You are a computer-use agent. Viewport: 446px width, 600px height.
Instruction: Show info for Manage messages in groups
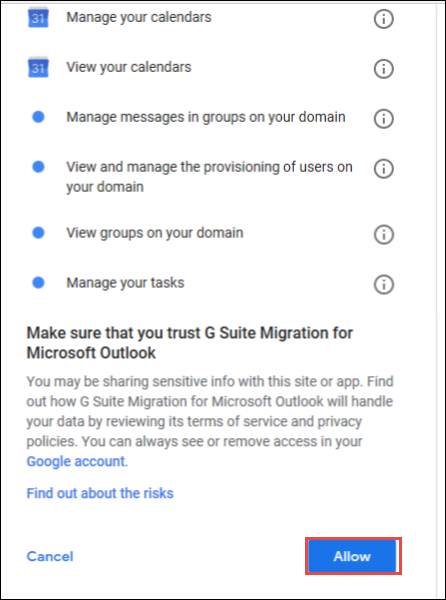pos(383,119)
